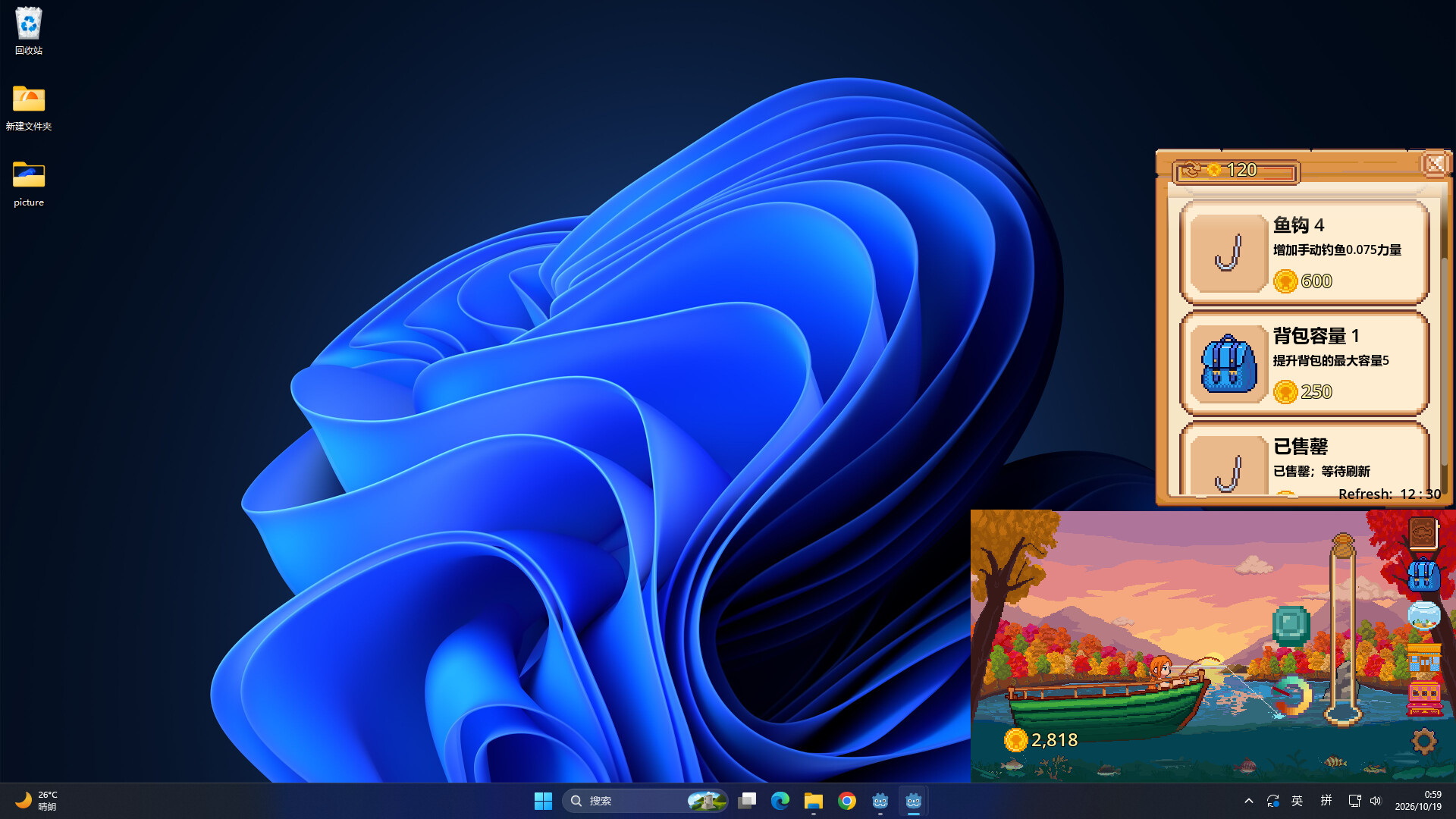1456x819 pixels.
Task: Click the taskbar search box 搜索
Action: point(645,801)
